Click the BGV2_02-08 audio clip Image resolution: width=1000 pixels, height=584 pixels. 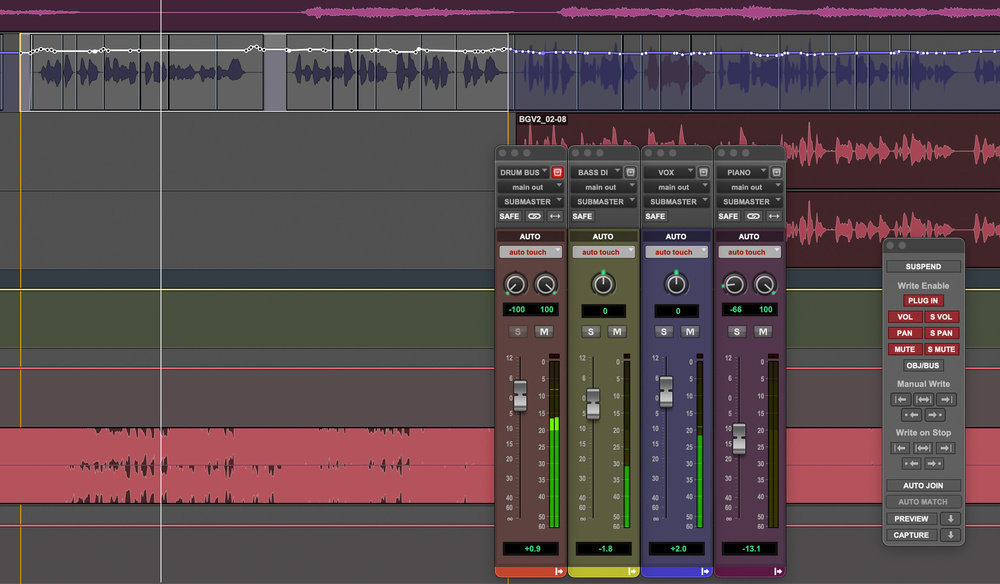pos(700,150)
